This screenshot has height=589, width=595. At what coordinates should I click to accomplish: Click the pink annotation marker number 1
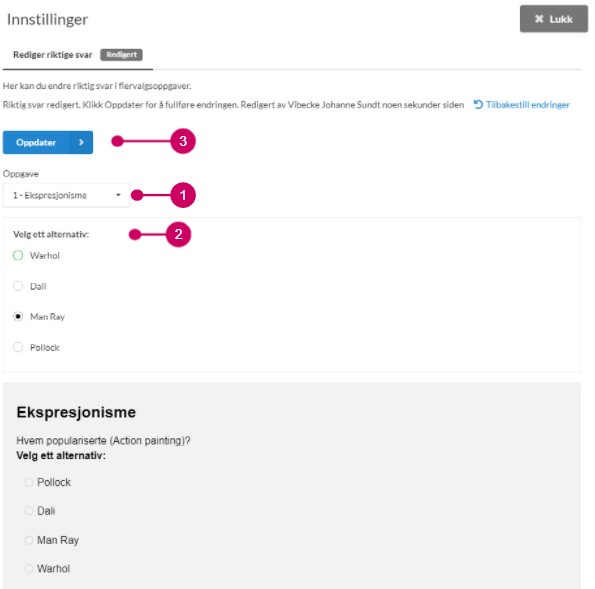click(x=183, y=195)
